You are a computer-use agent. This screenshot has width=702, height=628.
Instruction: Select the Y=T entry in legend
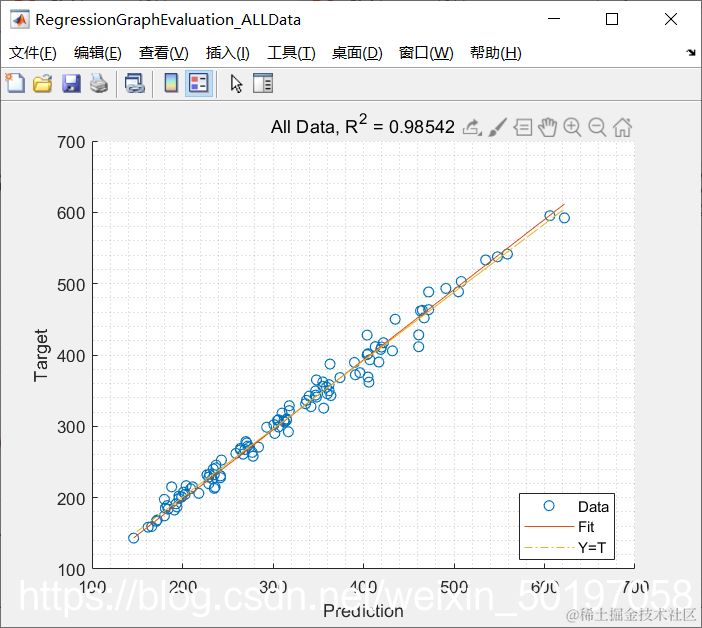[567, 547]
